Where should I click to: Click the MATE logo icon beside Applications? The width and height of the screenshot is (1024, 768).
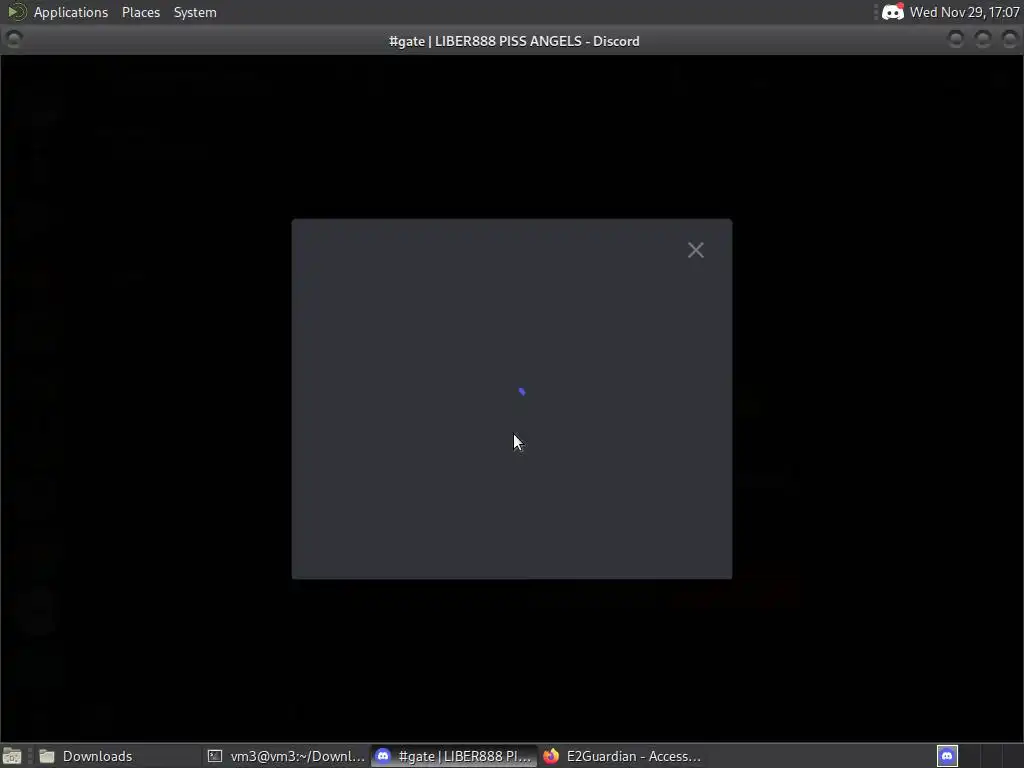click(16, 12)
